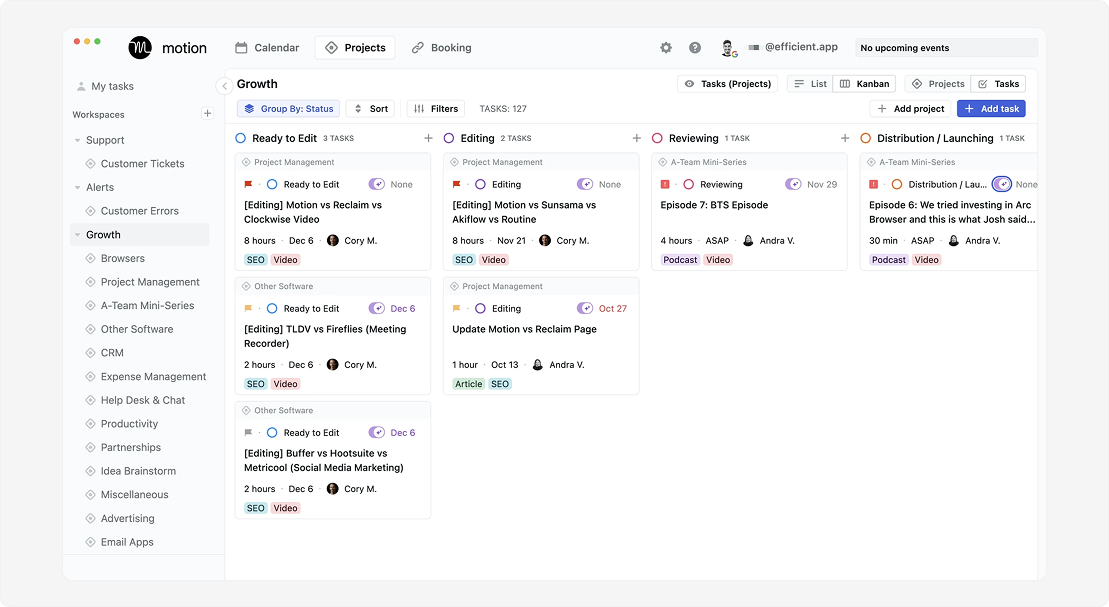Toggle status circle on Update Motion vs Reclaim Page card
The image size is (1109, 607).
pyautogui.click(x=480, y=308)
